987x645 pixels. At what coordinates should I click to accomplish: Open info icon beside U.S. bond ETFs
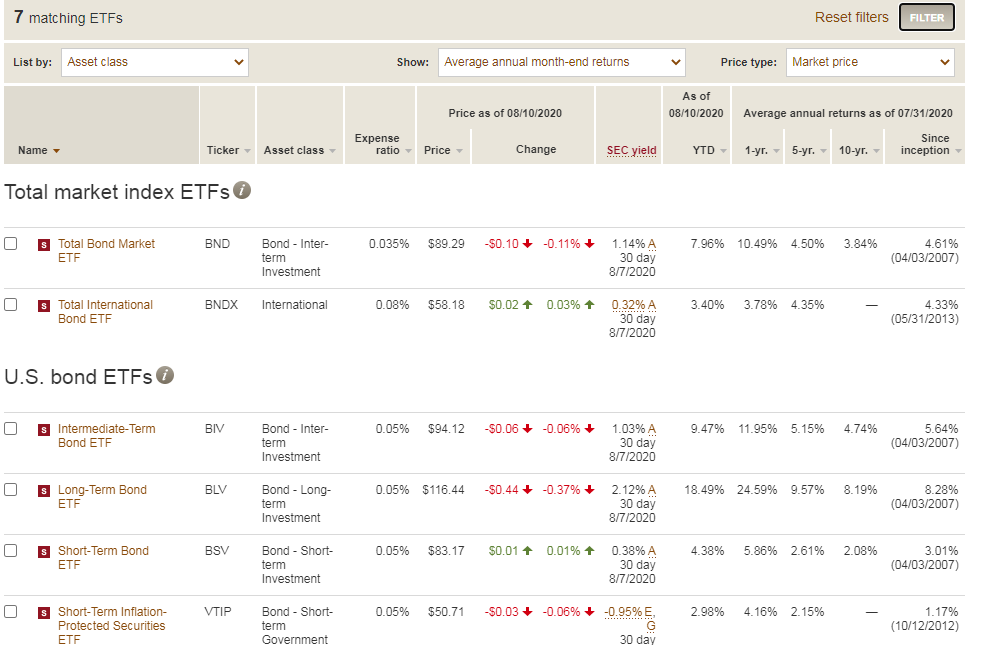[x=165, y=375]
